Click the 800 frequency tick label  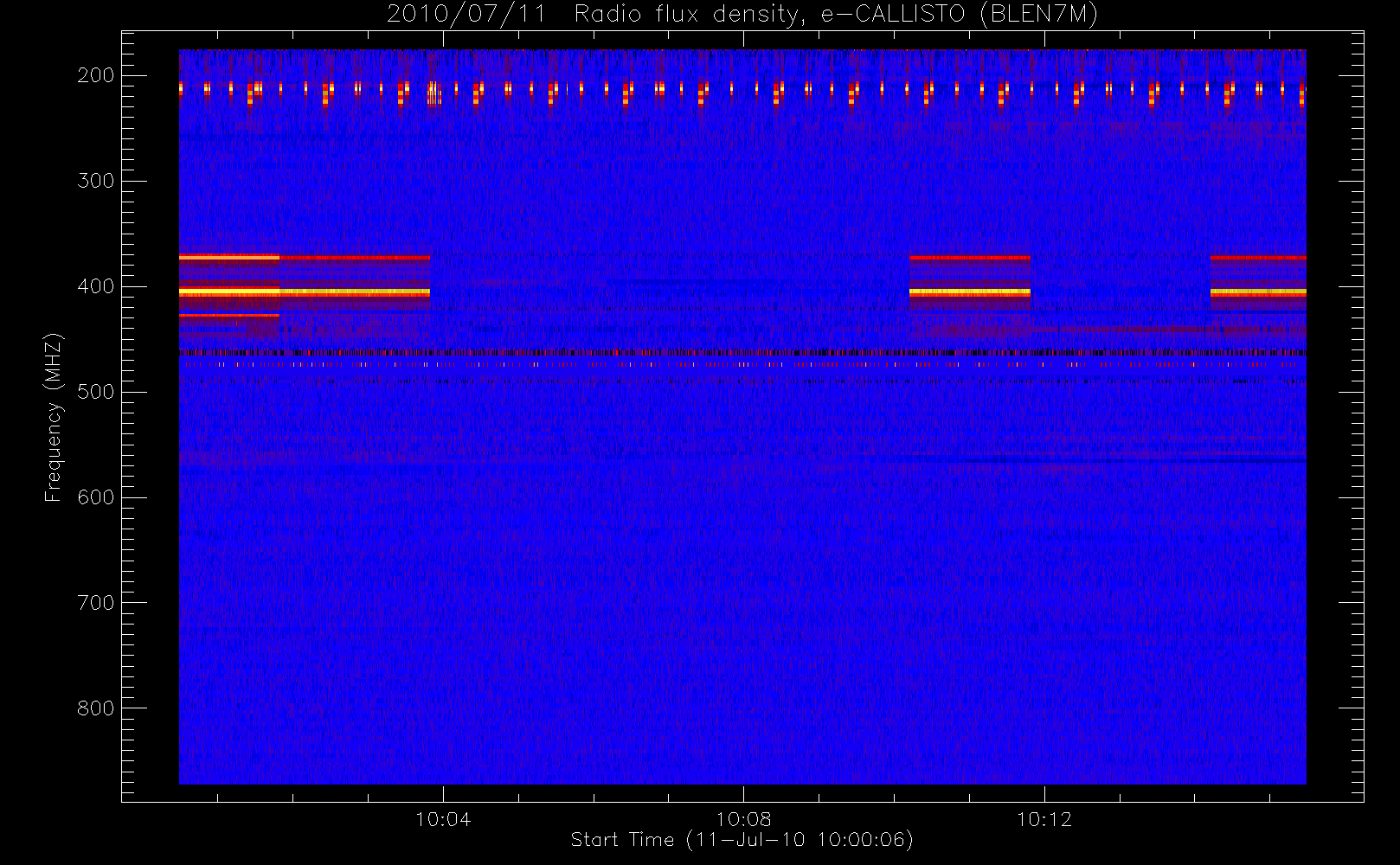click(x=95, y=708)
